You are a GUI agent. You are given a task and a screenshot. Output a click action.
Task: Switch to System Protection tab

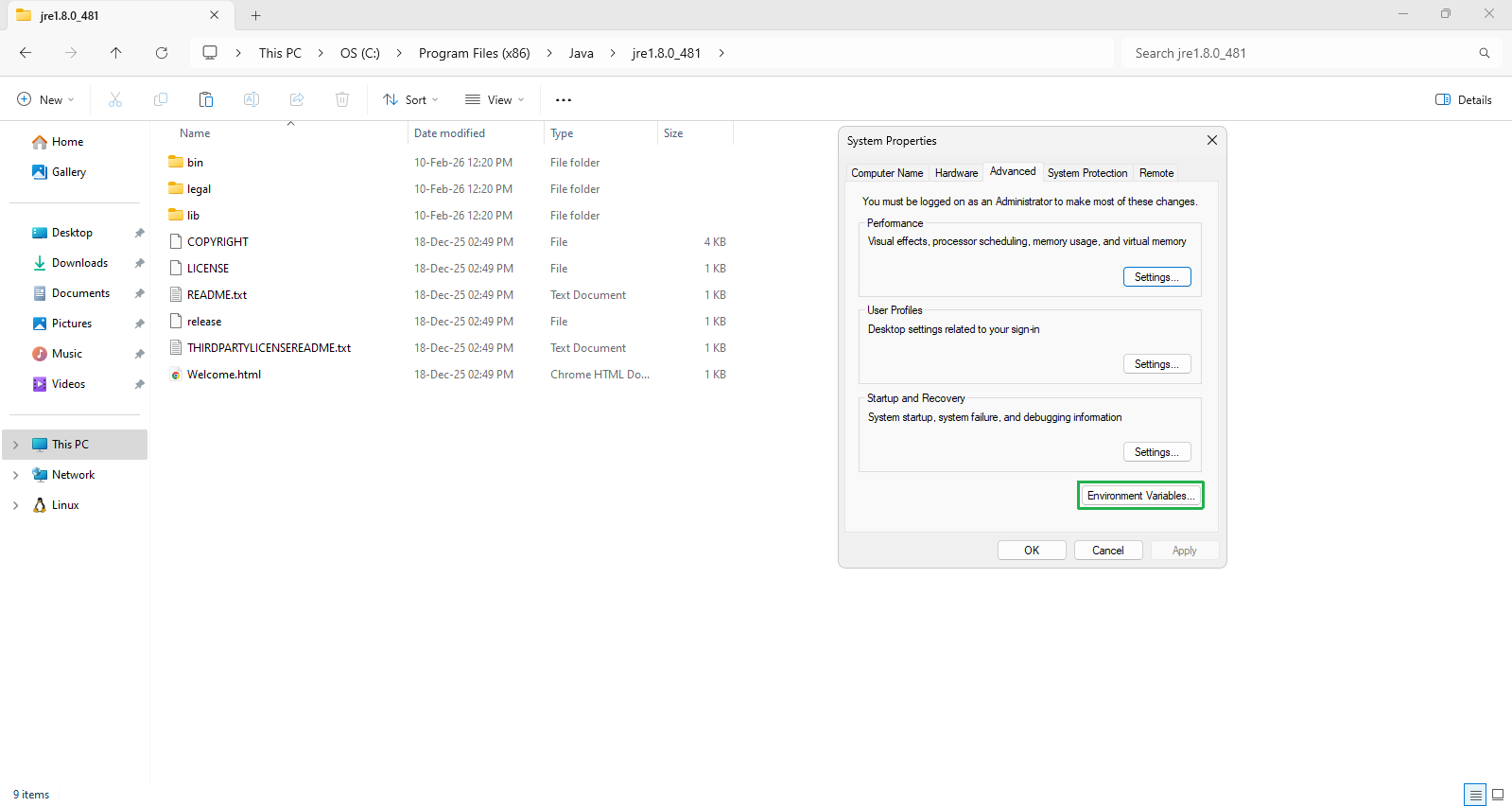click(1087, 173)
